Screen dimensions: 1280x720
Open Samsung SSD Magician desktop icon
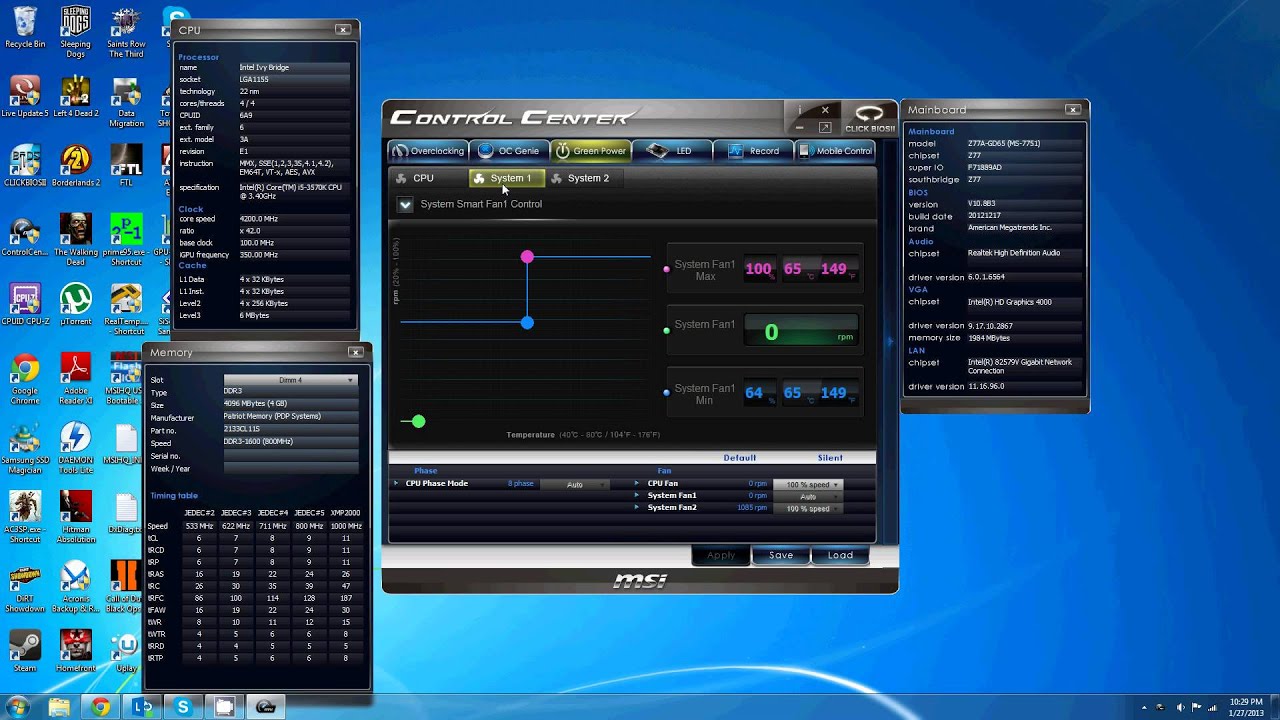coord(25,449)
